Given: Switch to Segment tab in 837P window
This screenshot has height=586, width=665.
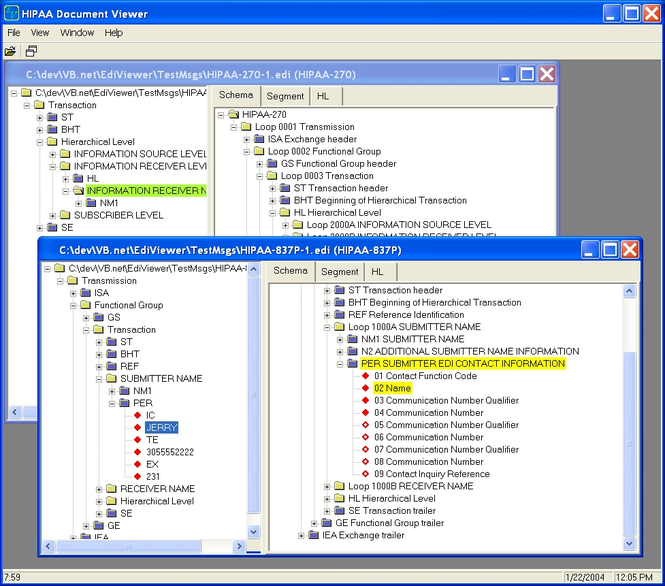Looking at the screenshot, I should click(339, 271).
